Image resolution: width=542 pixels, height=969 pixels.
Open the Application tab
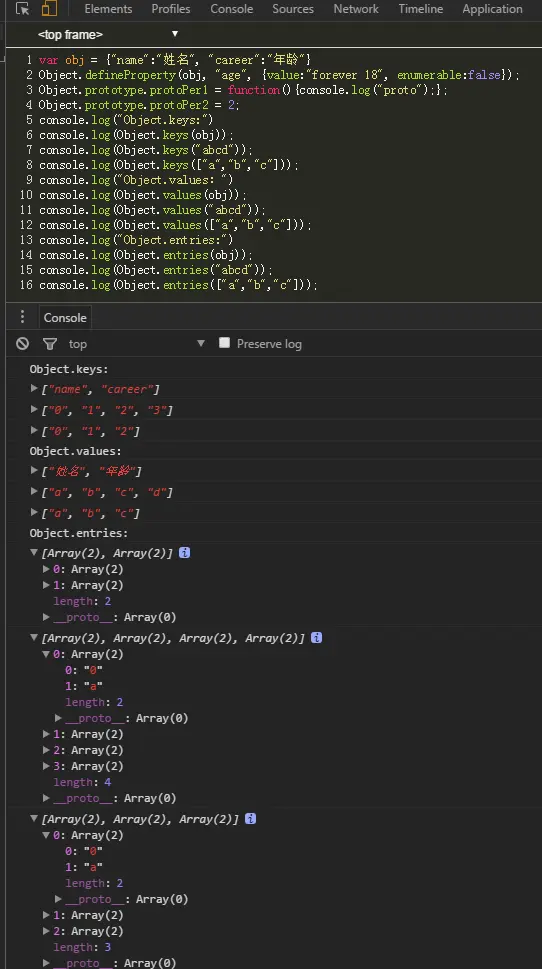(492, 9)
